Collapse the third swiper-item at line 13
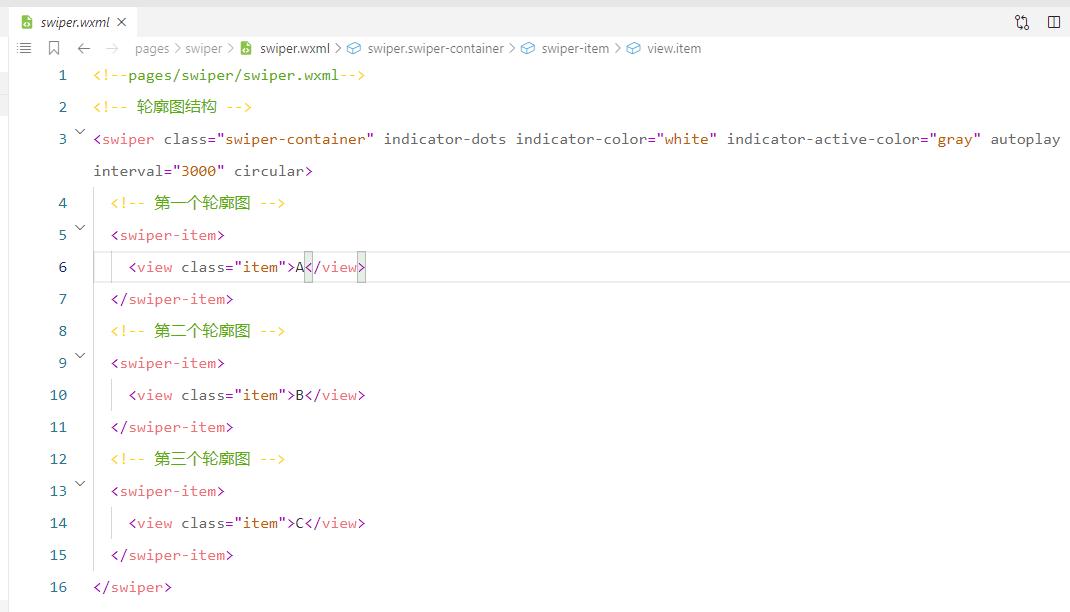 click(81, 484)
